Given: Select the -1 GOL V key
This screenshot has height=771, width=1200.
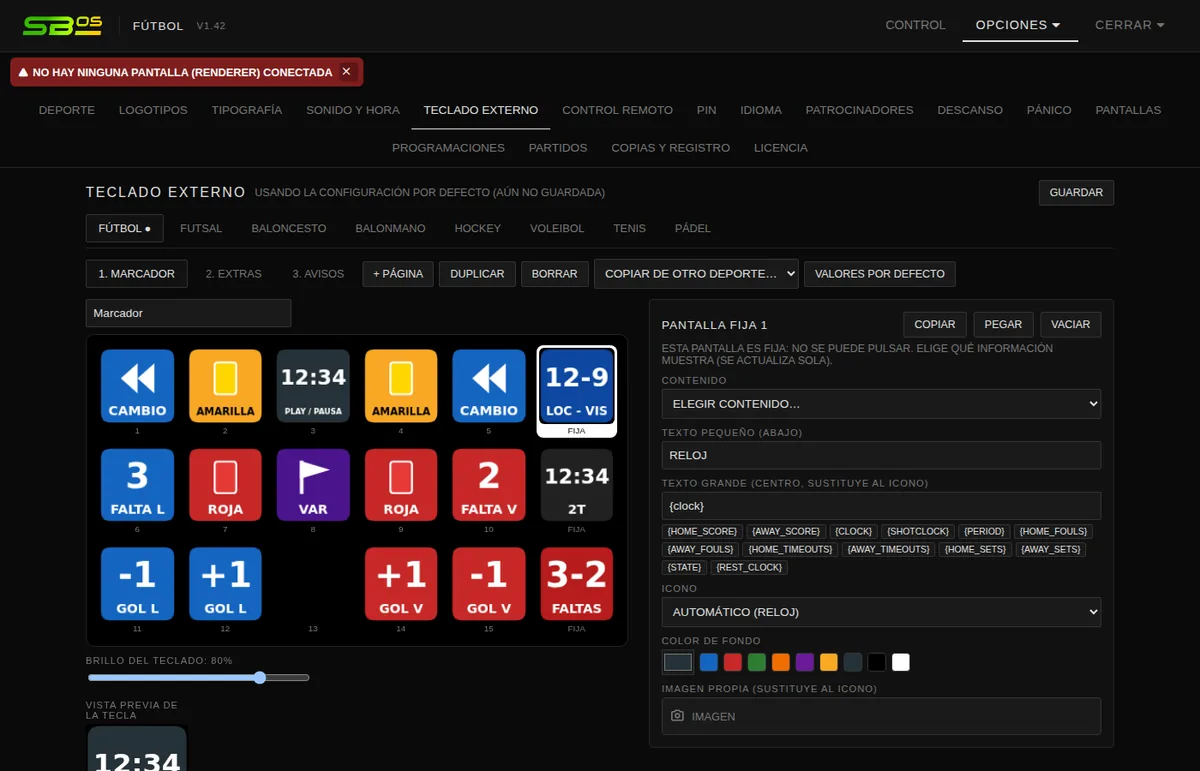Looking at the screenshot, I should point(489,584).
